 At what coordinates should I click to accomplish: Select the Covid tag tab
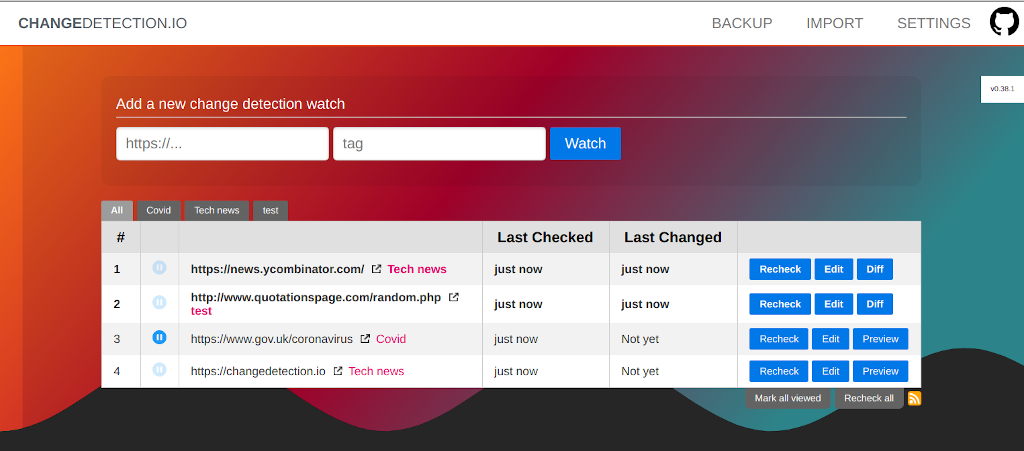click(158, 210)
